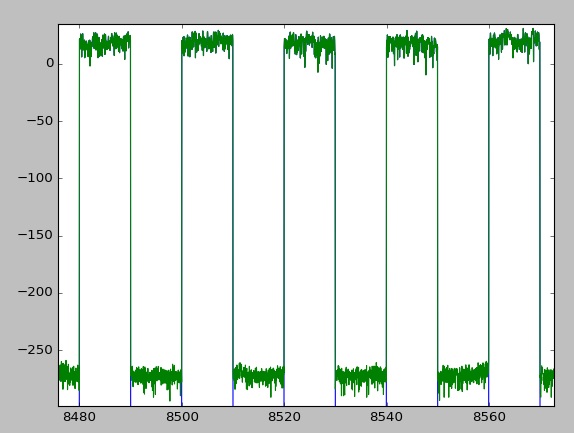
Task: Click the x-axis tick label 8500
Action: pos(182,417)
